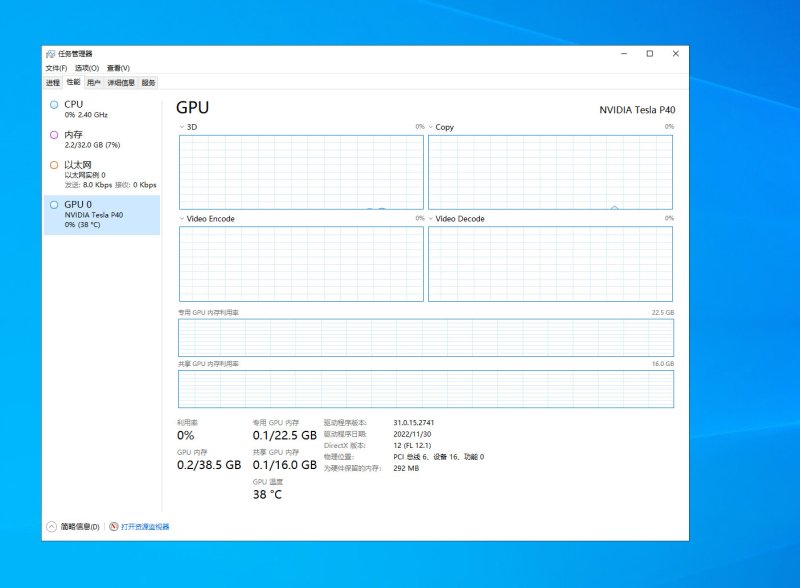Screen dimensions: 800x588
Task: Click the large GPU heading
Action: point(192,107)
